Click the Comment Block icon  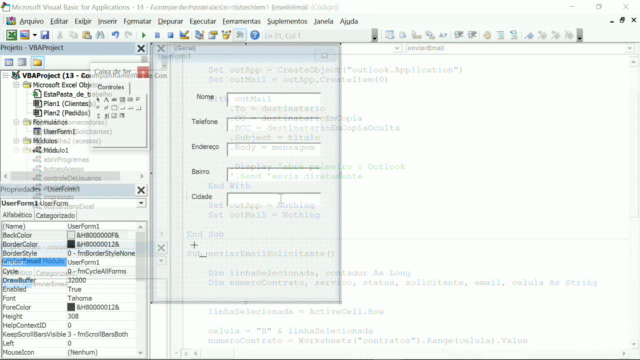[500, 35]
